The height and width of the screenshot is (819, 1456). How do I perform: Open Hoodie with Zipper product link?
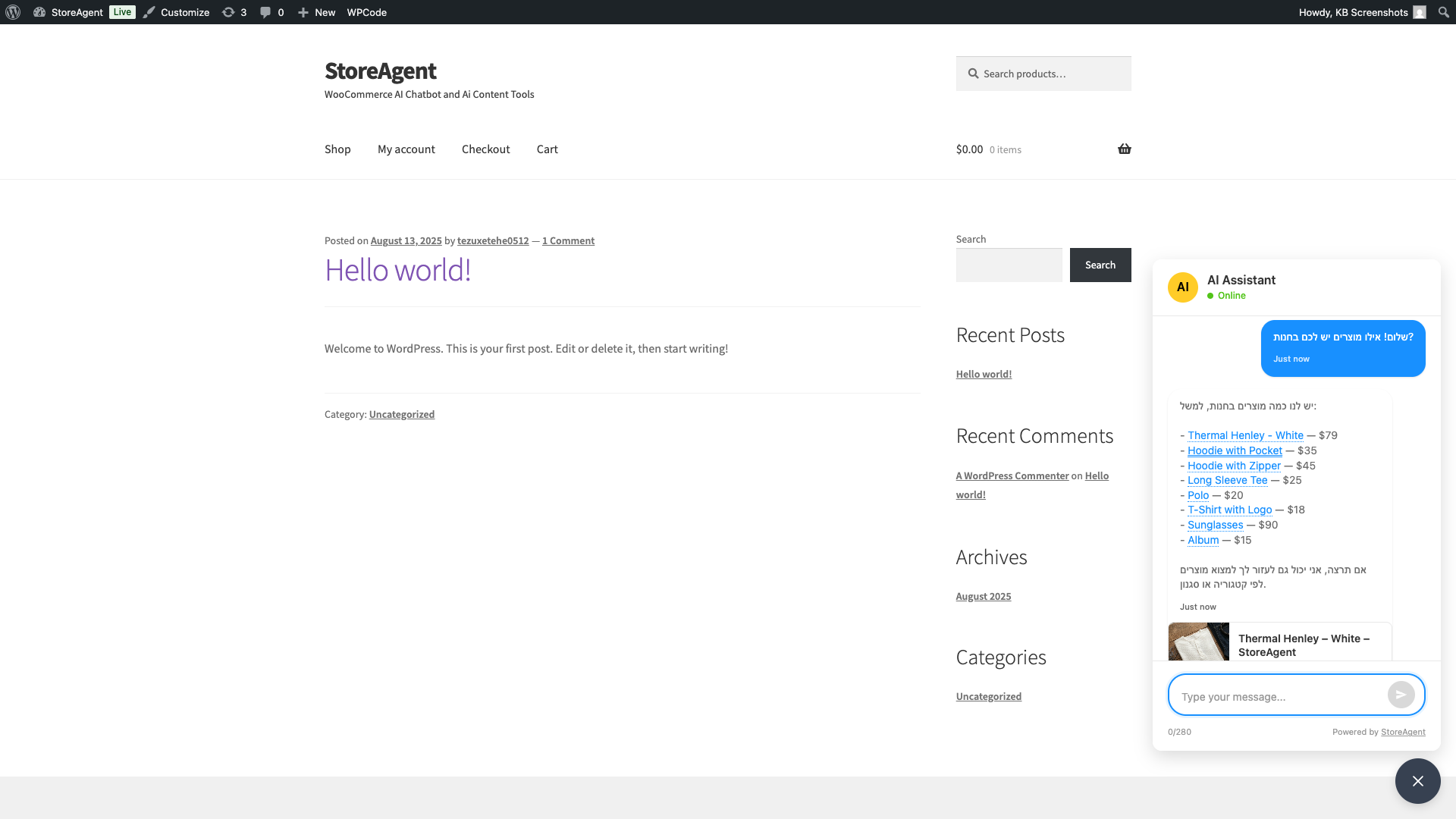pyautogui.click(x=1234, y=466)
